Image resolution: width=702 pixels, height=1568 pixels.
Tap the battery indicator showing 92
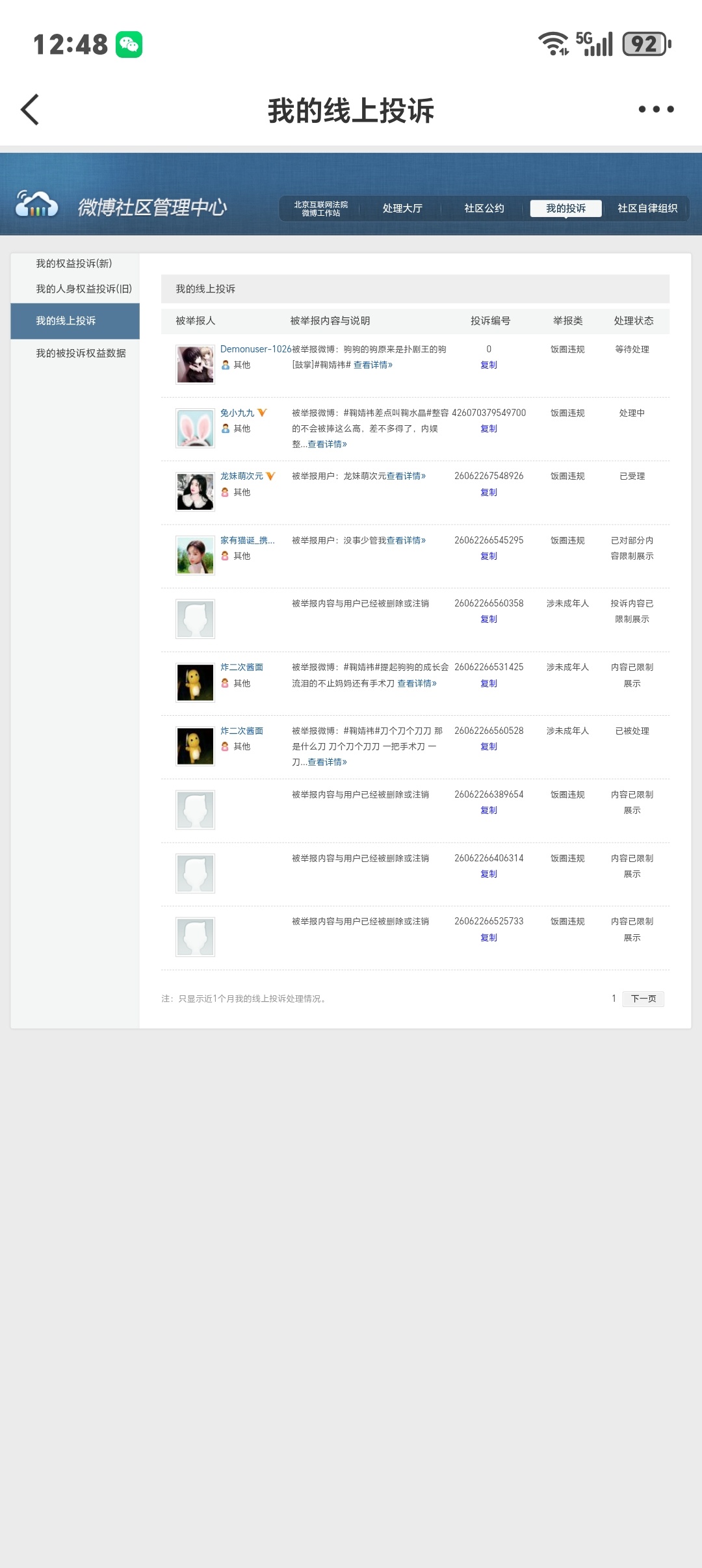click(647, 44)
